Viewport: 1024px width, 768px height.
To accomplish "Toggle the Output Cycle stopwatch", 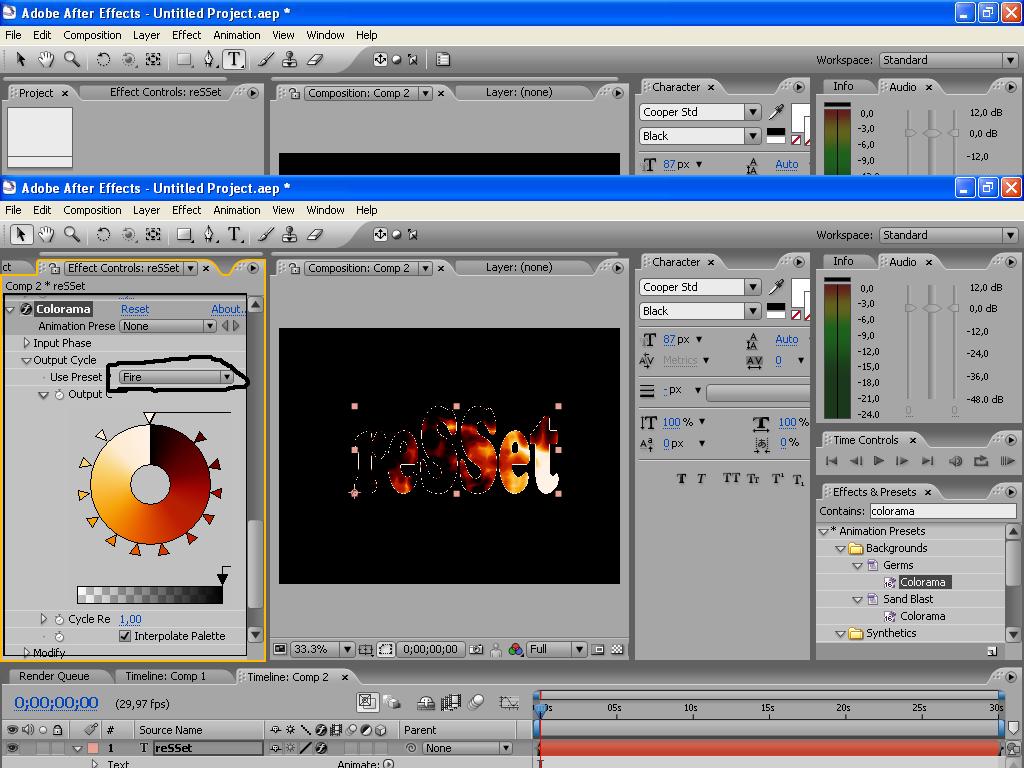I will tap(59, 395).
